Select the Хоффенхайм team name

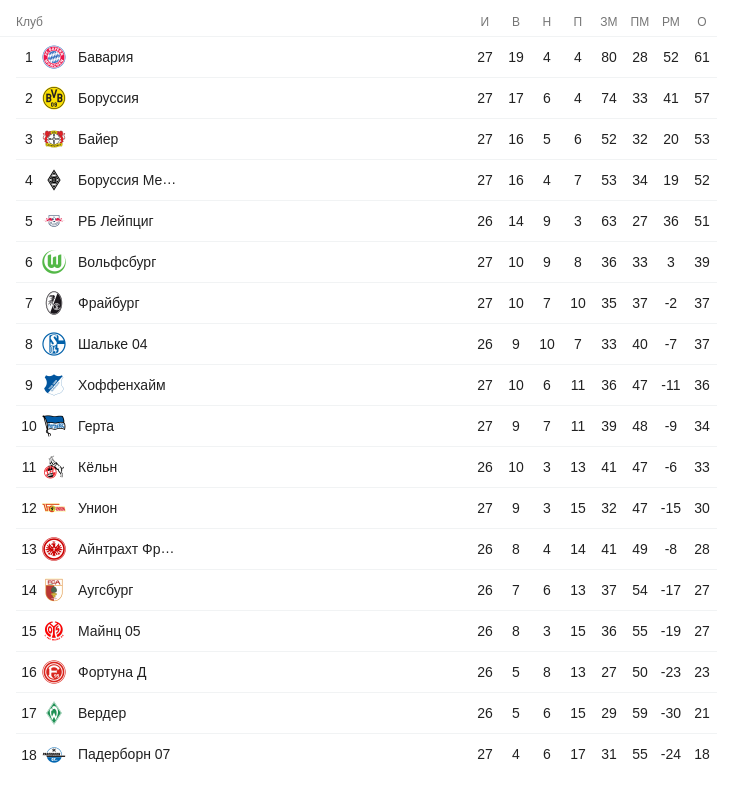click(121, 385)
